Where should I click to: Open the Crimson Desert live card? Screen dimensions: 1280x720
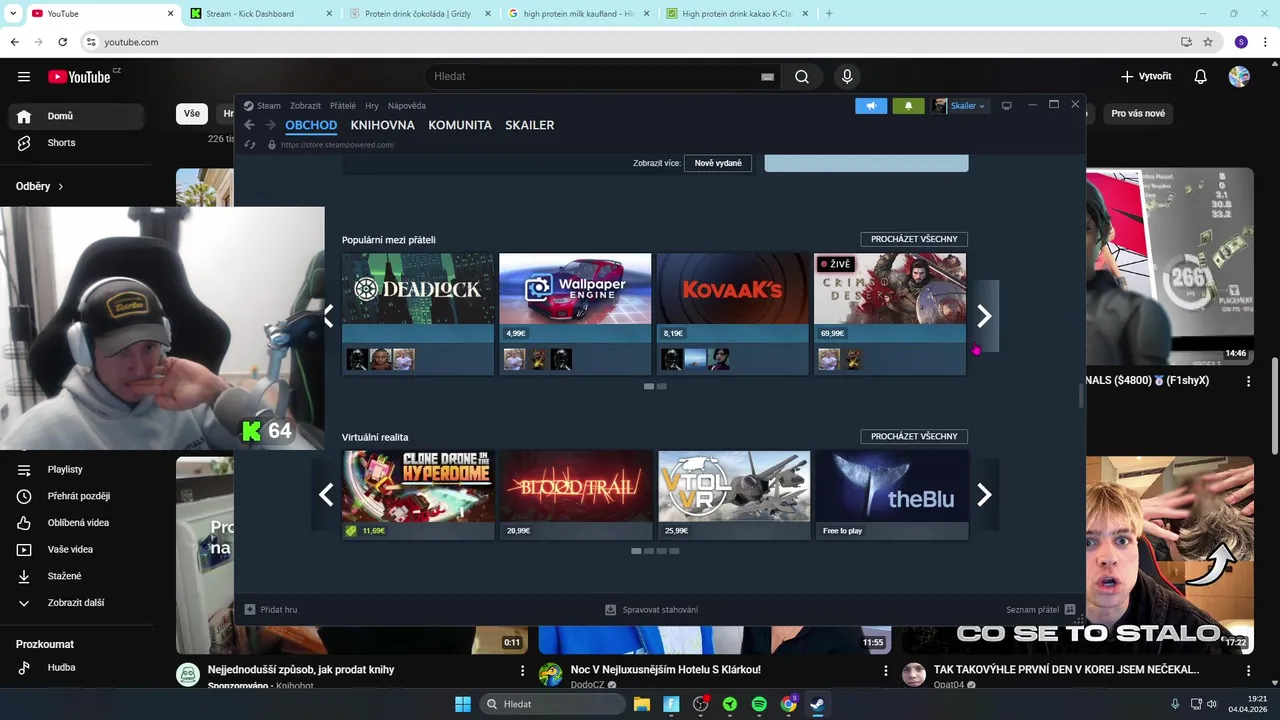tap(890, 314)
